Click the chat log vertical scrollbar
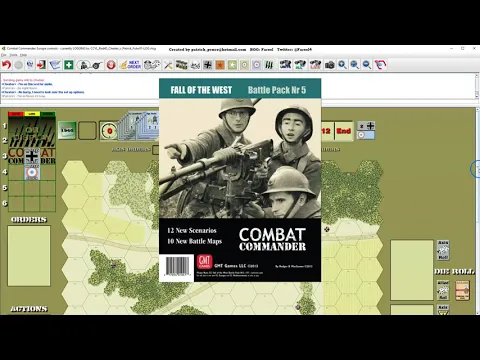 [x=477, y=86]
